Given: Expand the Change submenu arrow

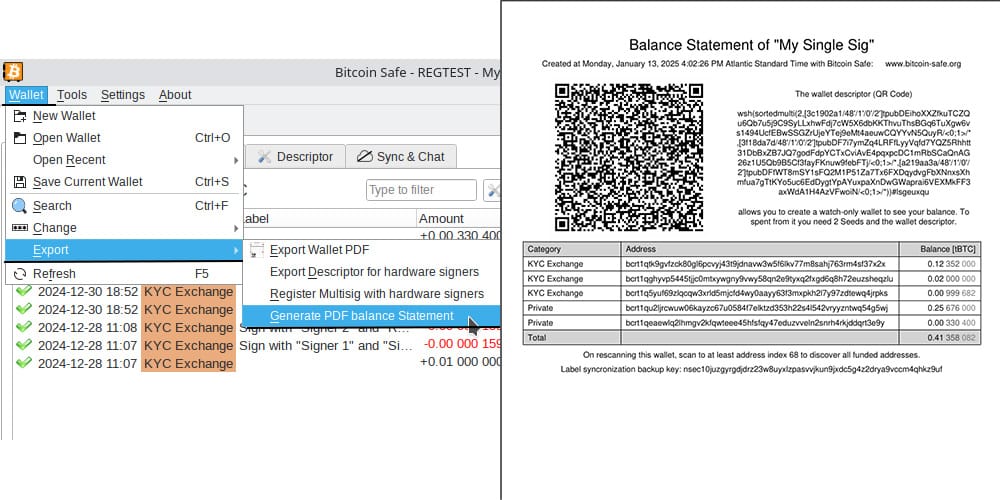Looking at the screenshot, I should pos(235,228).
